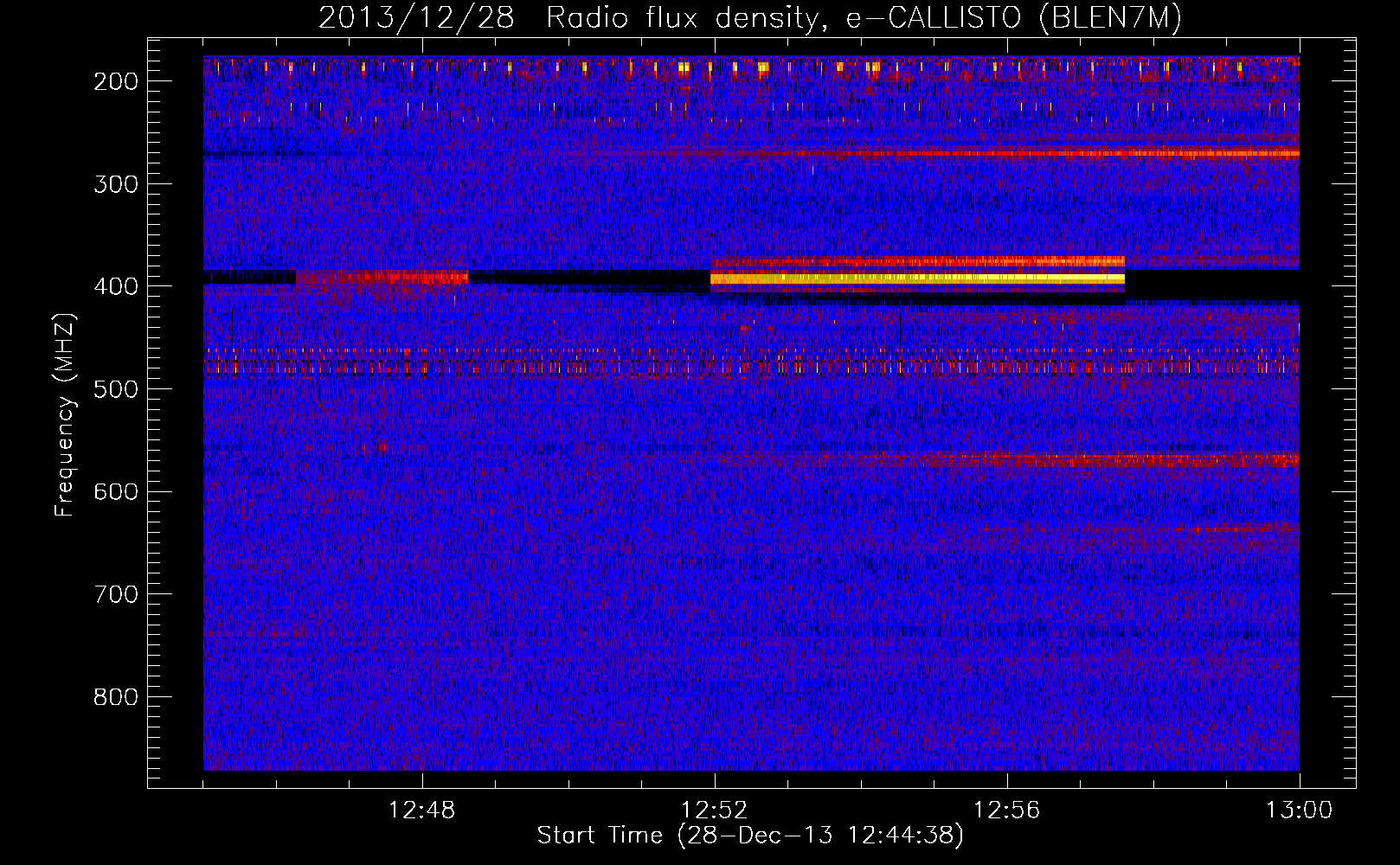This screenshot has width=1400, height=865.
Task: Click the "Start Time (28-Dec-13 12:44:38)" axis label
Action: coord(750,836)
